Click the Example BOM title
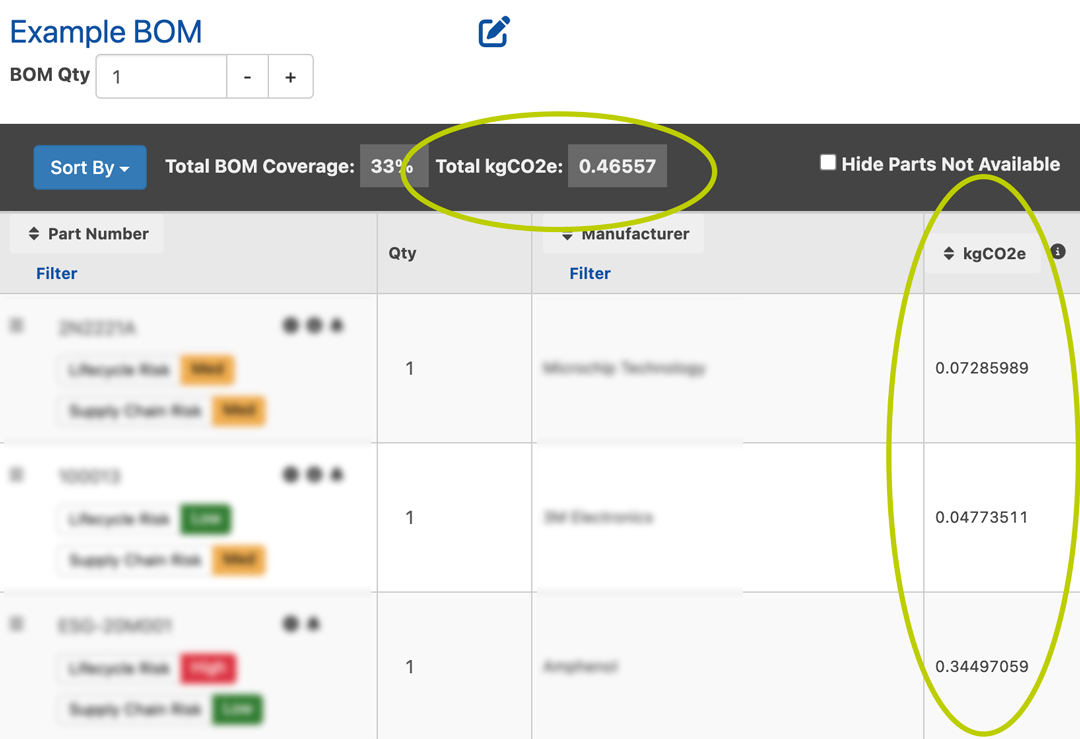Screen dimensions: 1080x739 pyautogui.click(x=106, y=32)
